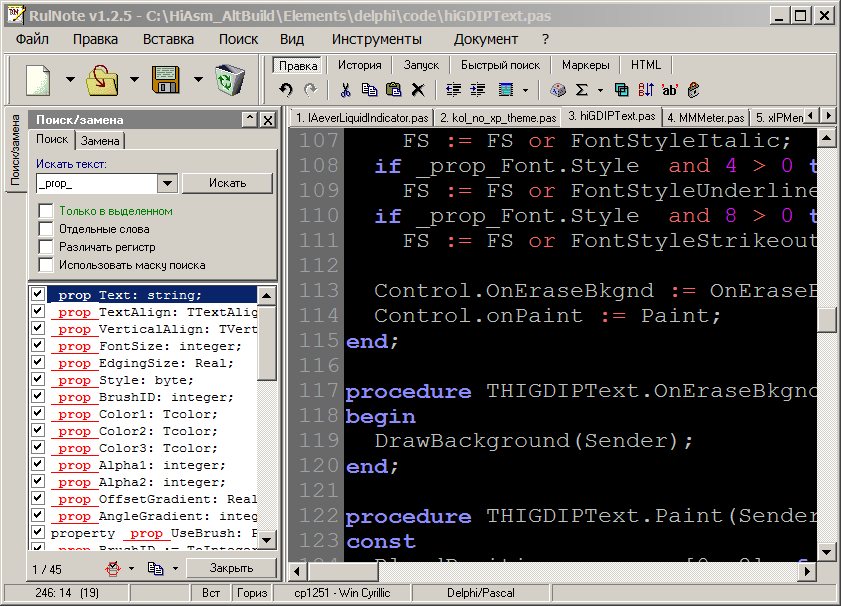Click the character map palette icon
841x606 pixels.
558,90
